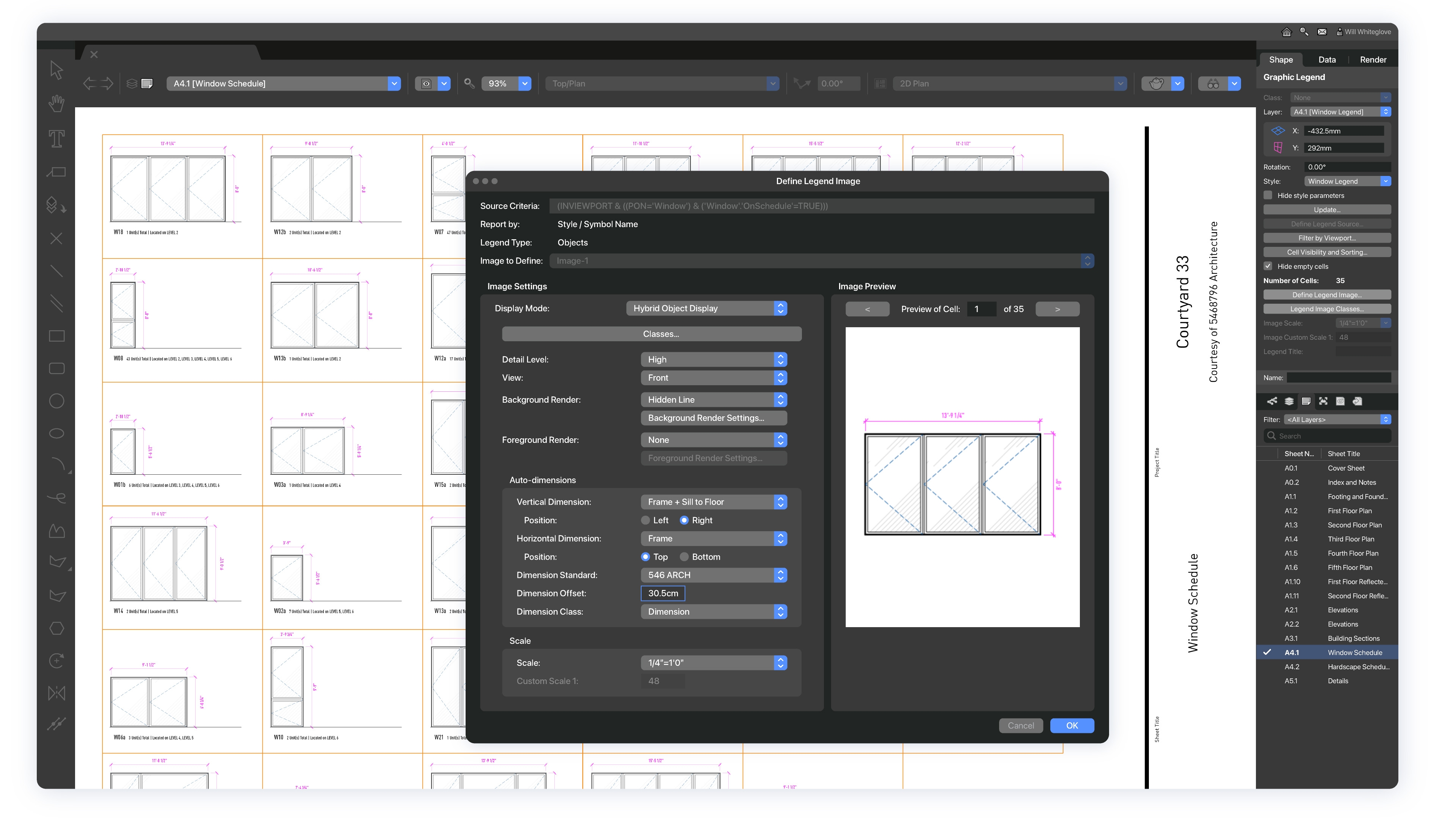Click the binoculars icon in the view bar
Screen dimensions: 1456x819
pyautogui.click(x=1213, y=84)
